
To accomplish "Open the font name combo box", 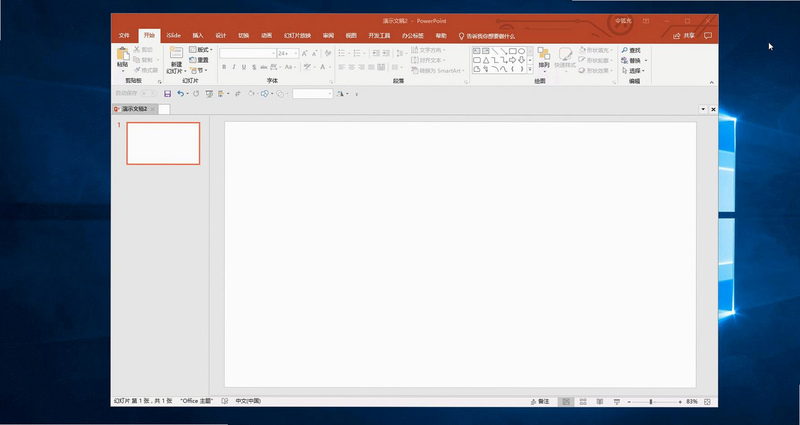I will pos(247,53).
